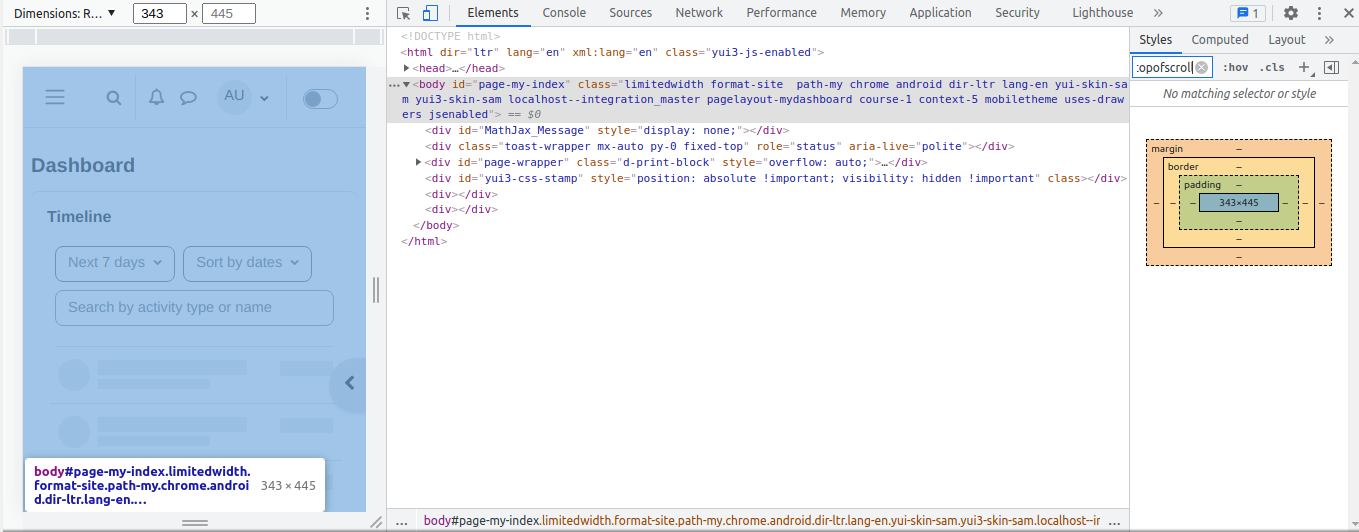The width and height of the screenshot is (1359, 532).
Task: Toggle the :hov element state button
Action: point(1236,67)
